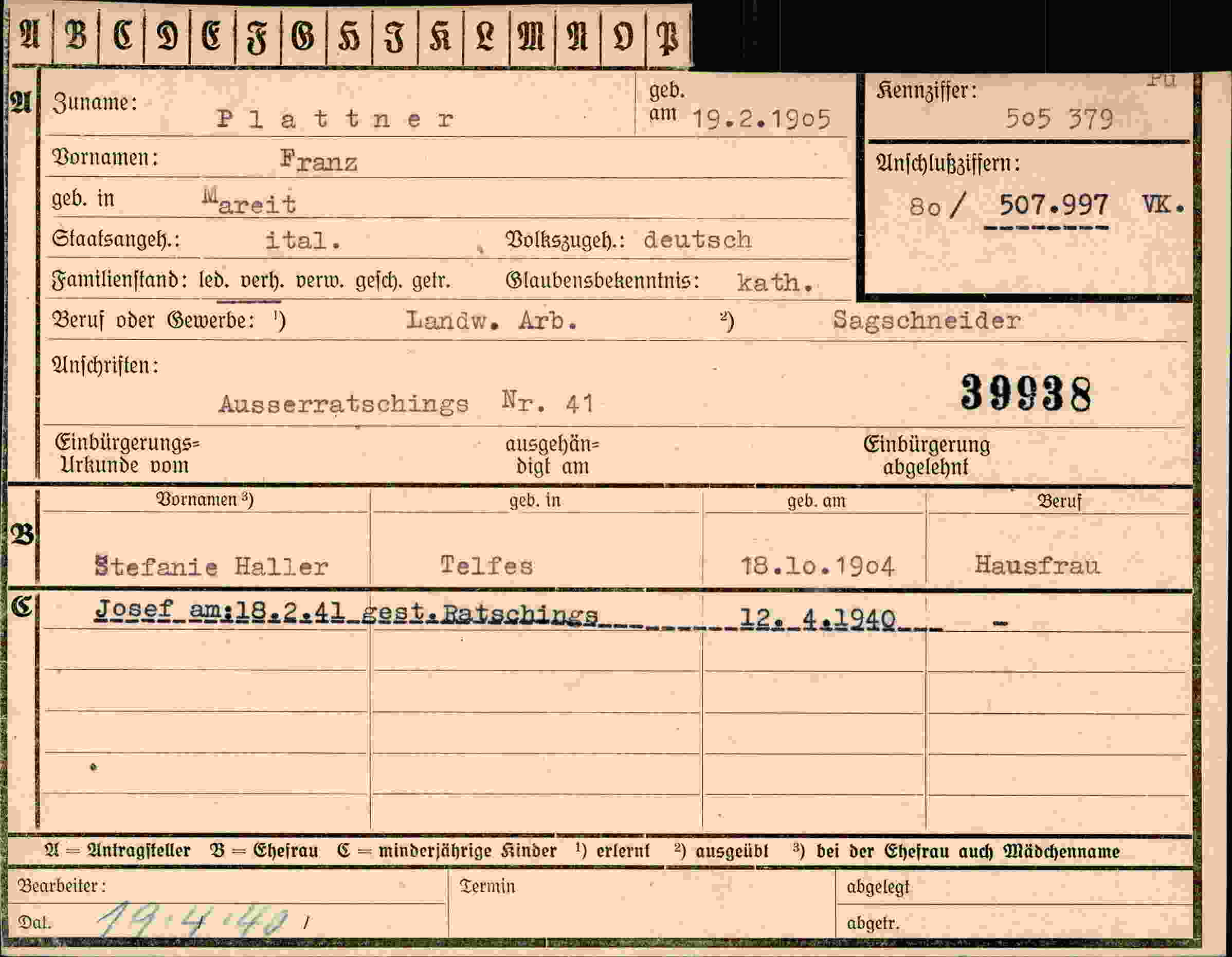The image size is (1232, 957).
Task: Click the 'Vornamen:' label in section A
Action: click(x=105, y=157)
